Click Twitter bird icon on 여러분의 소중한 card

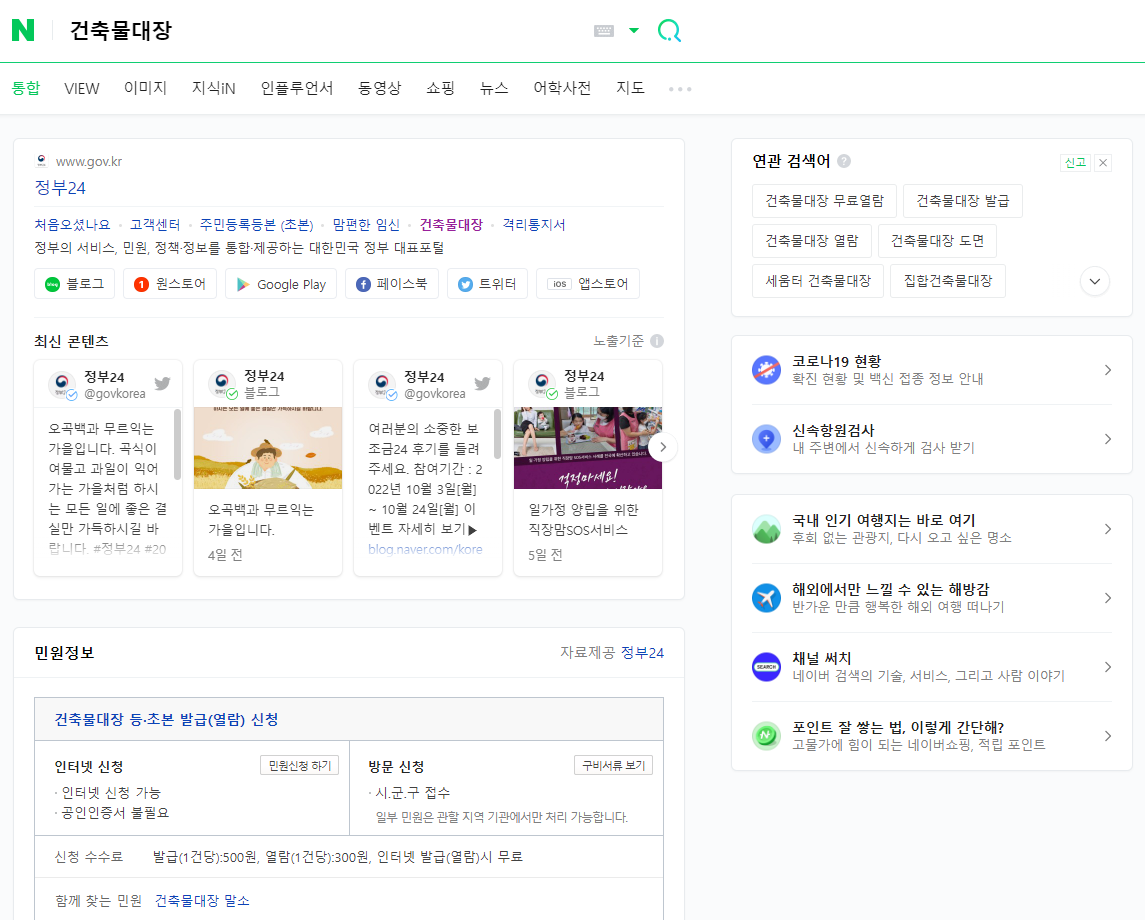483,383
